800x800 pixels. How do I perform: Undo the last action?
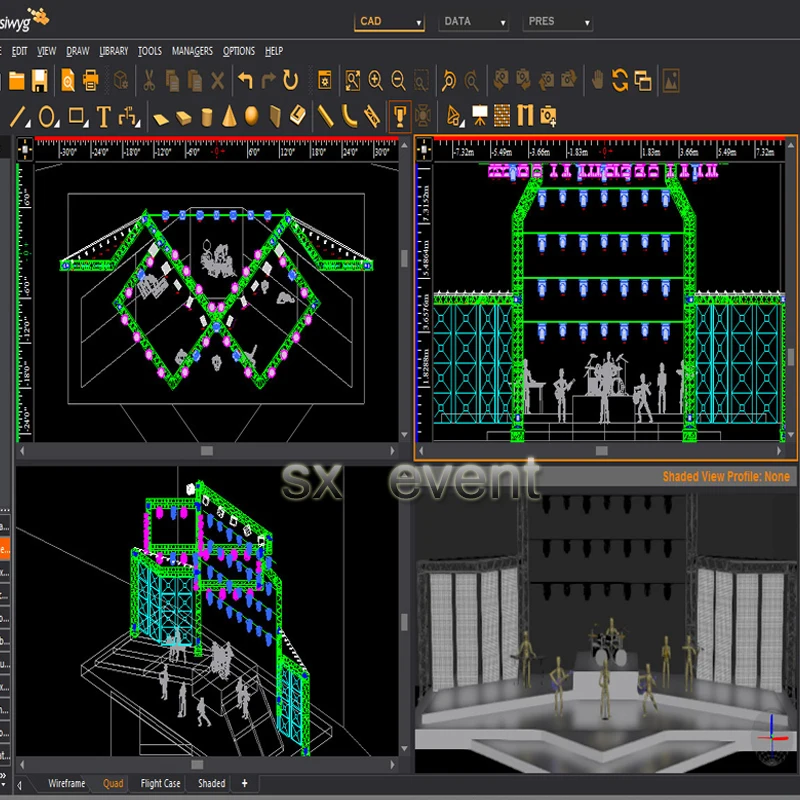pos(245,81)
